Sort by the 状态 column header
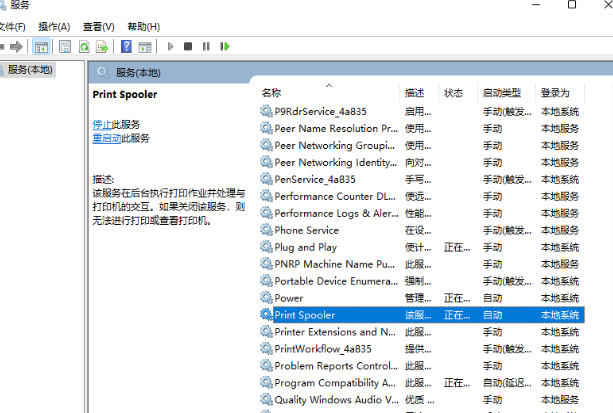The width and height of the screenshot is (613, 413). (x=453, y=93)
